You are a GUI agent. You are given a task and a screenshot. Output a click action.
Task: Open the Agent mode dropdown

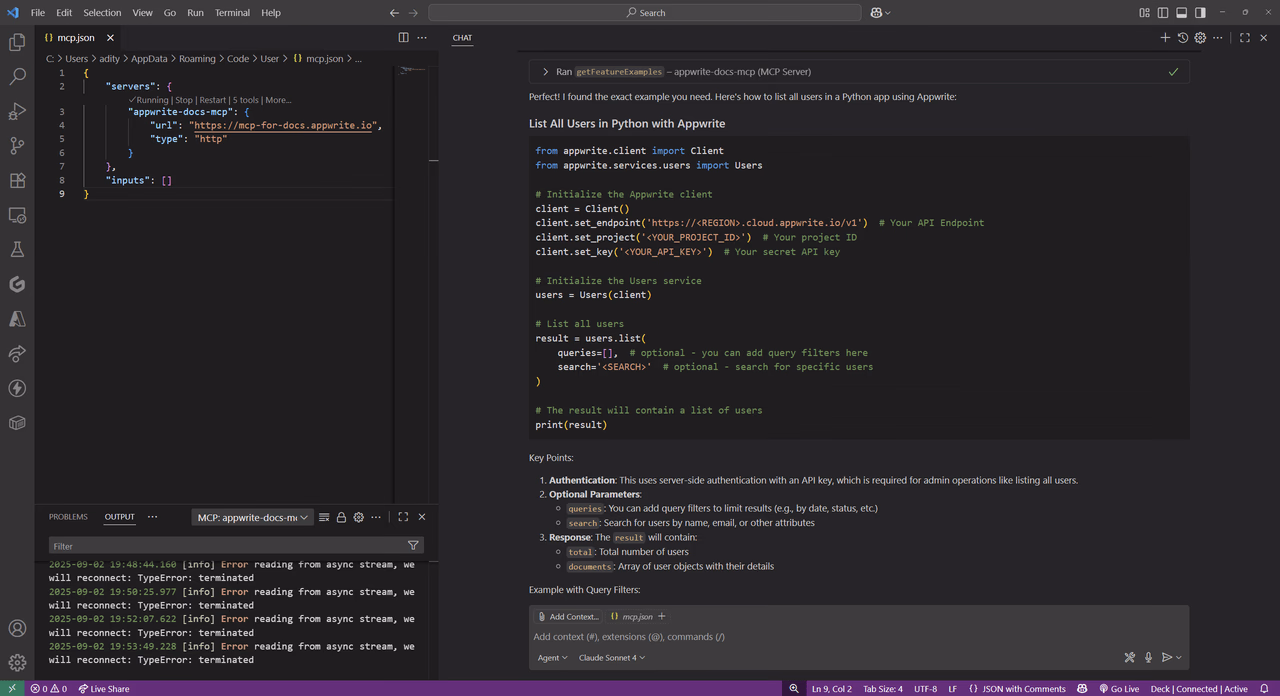(552, 657)
